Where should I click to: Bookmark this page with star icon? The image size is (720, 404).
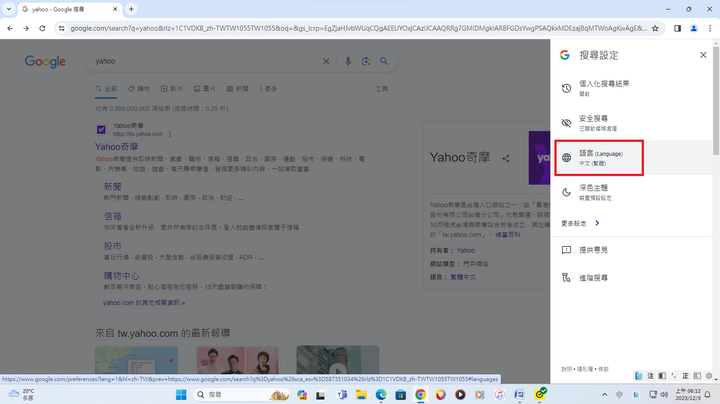point(655,28)
